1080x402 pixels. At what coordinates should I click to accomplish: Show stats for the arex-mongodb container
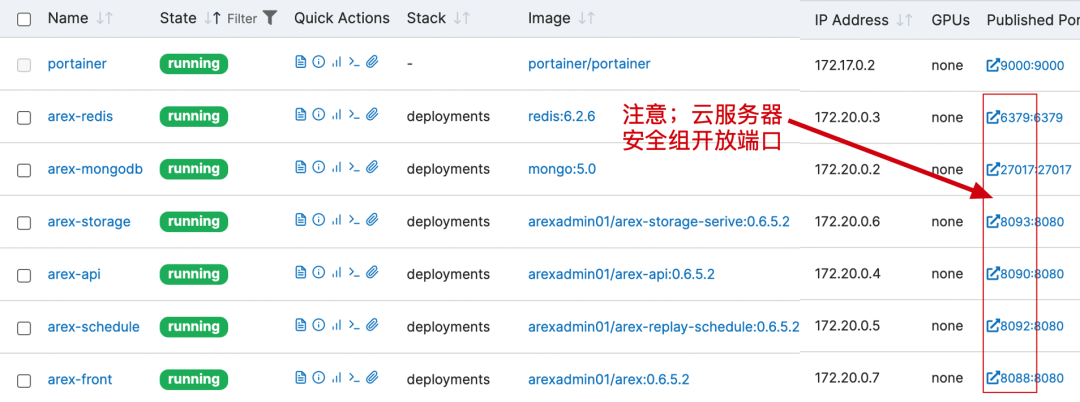tap(336, 169)
